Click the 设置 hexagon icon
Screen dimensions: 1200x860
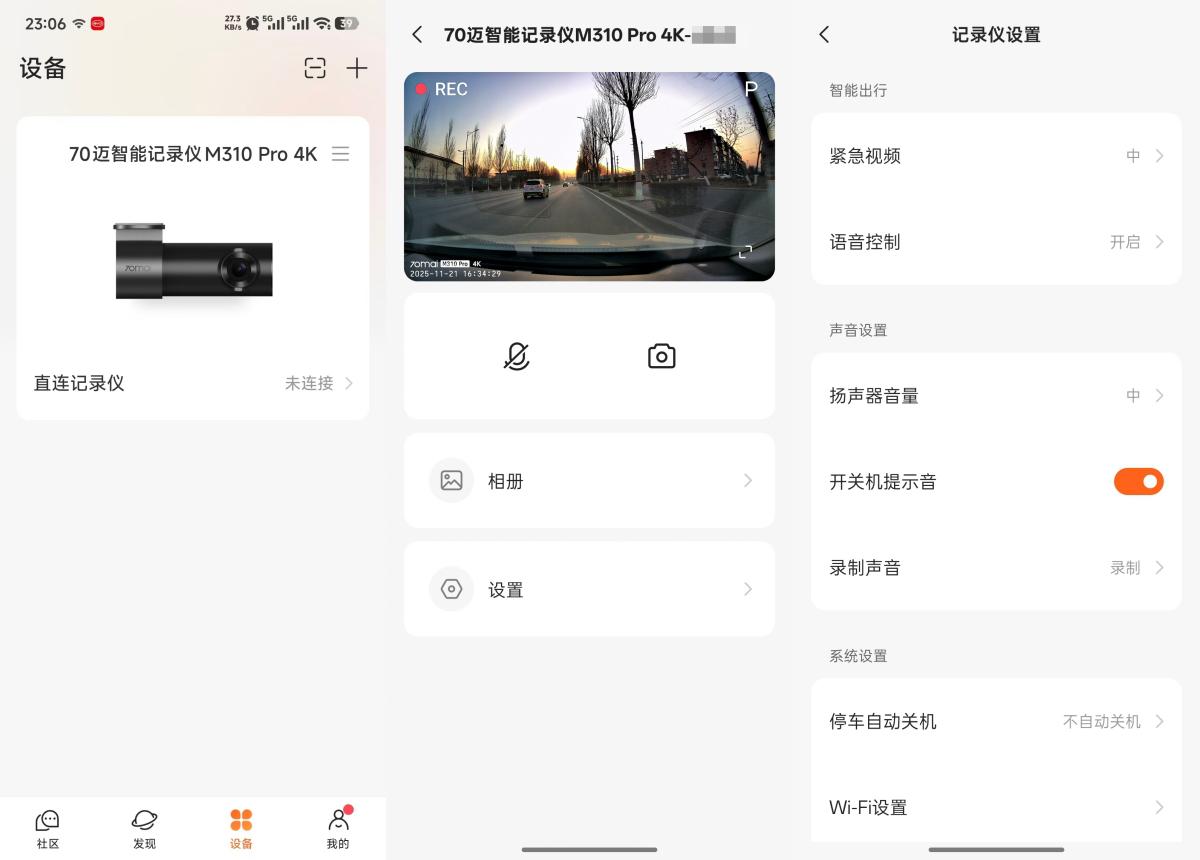point(451,589)
